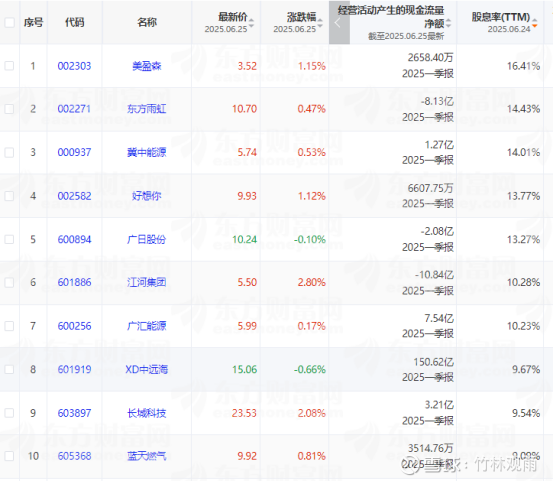Screen dimensions: 554x481
Task: Select the price 10.70 cell
Action: [244, 109]
